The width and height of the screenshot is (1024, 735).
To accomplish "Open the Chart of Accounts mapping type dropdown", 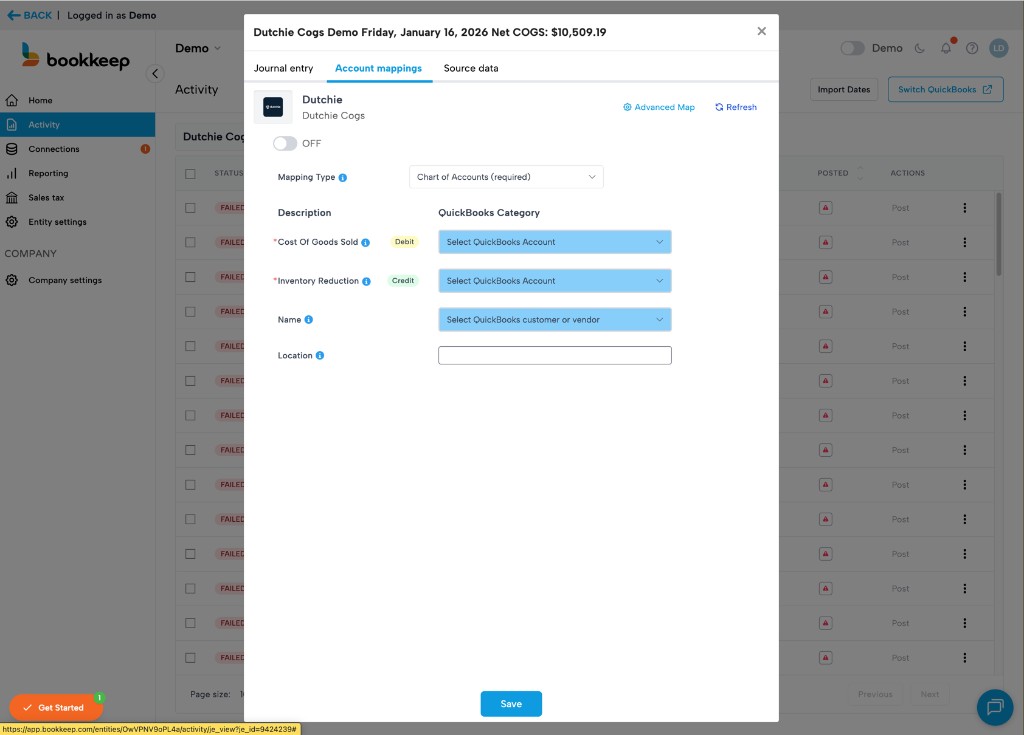I will coord(505,176).
